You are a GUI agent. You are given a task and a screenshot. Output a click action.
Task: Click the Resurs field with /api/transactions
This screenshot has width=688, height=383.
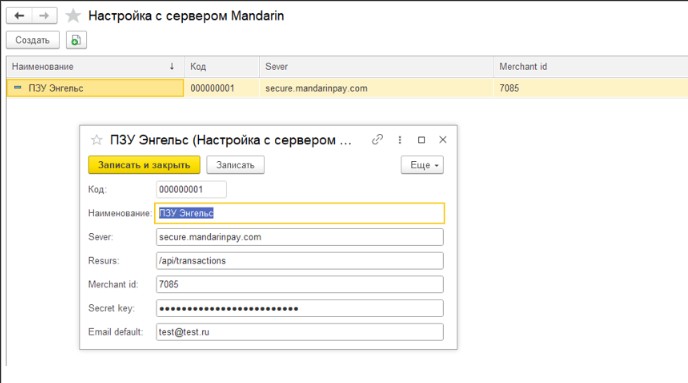[x=300, y=261]
